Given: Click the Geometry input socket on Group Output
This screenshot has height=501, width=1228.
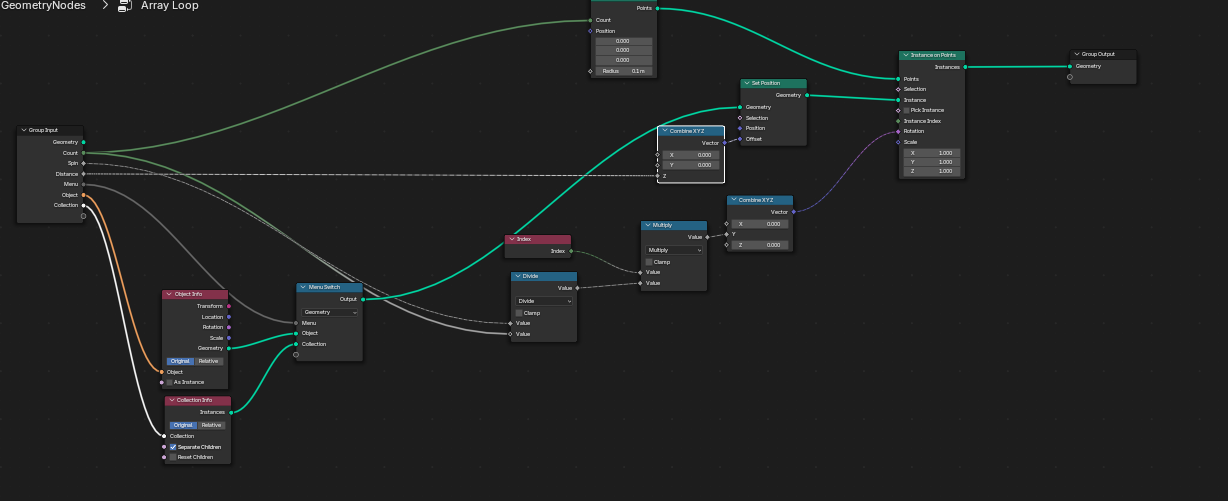Looking at the screenshot, I should click(1069, 66).
